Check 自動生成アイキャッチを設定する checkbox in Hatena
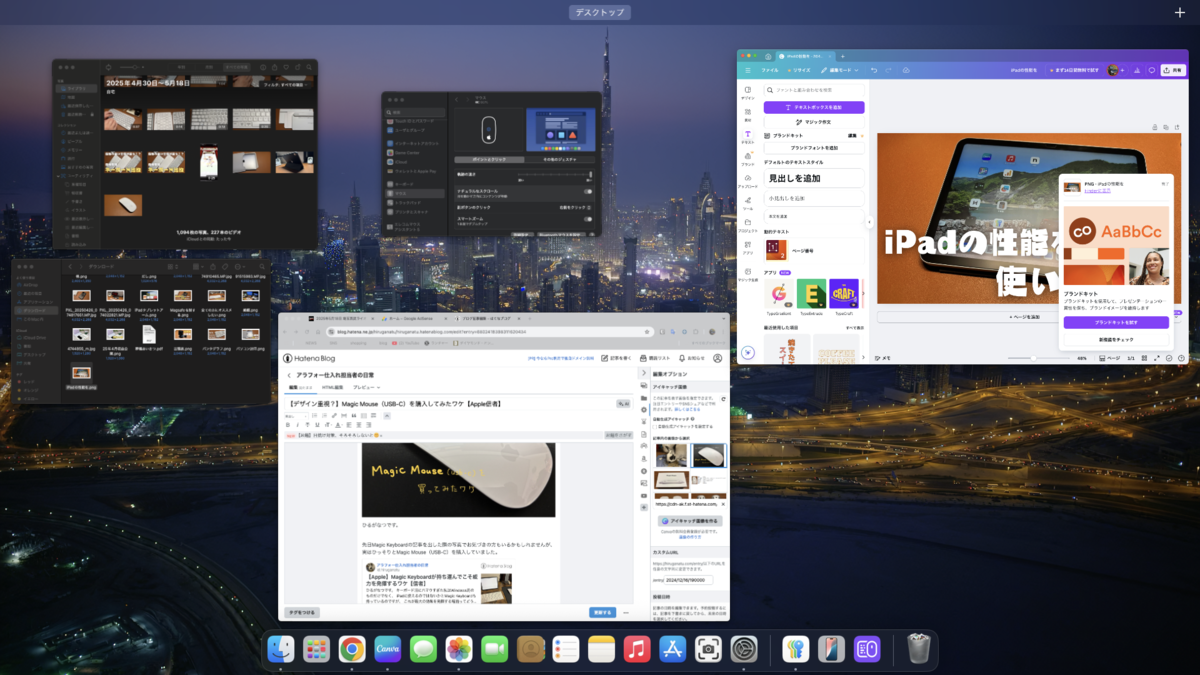Screen dimensions: 1200x675 (655, 427)
